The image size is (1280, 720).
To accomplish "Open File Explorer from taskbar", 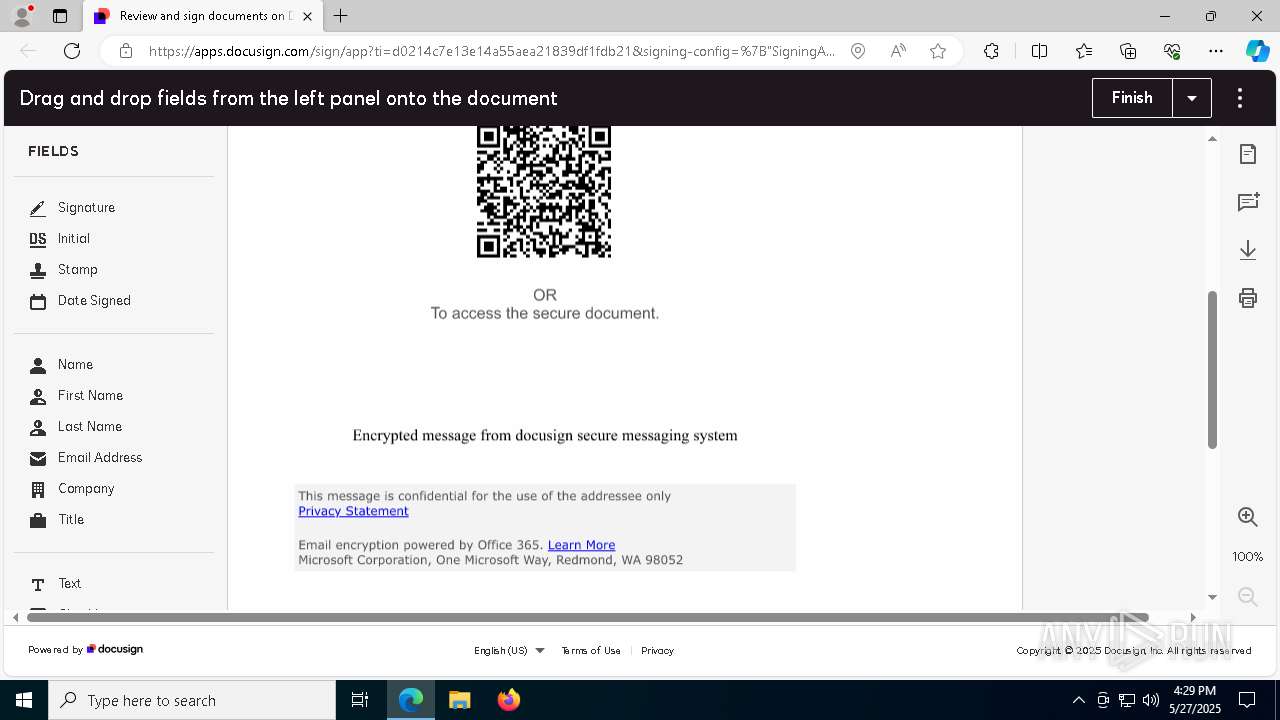I will pyautogui.click(x=459, y=700).
